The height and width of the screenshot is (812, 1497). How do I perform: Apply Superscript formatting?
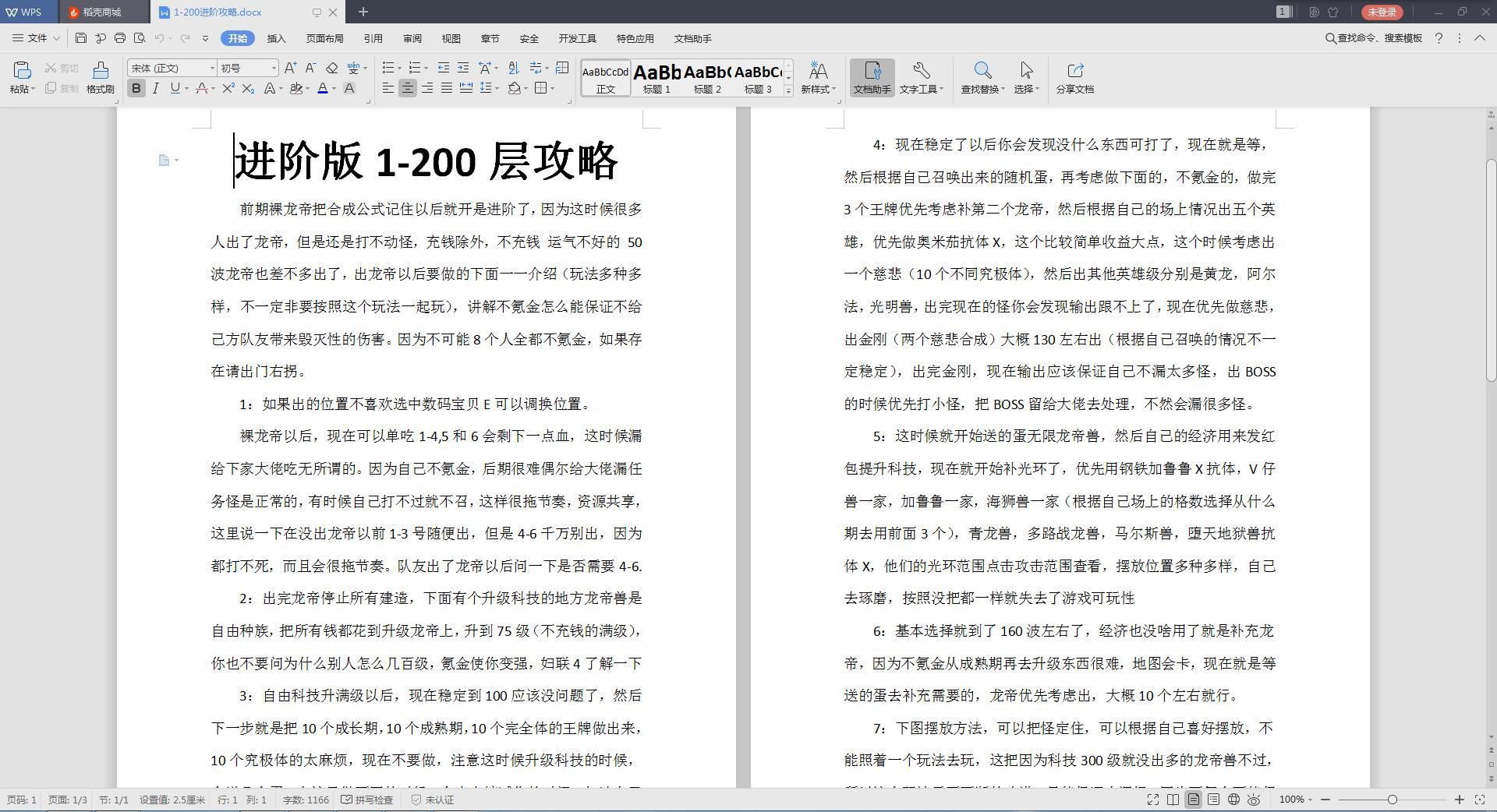coord(228,88)
